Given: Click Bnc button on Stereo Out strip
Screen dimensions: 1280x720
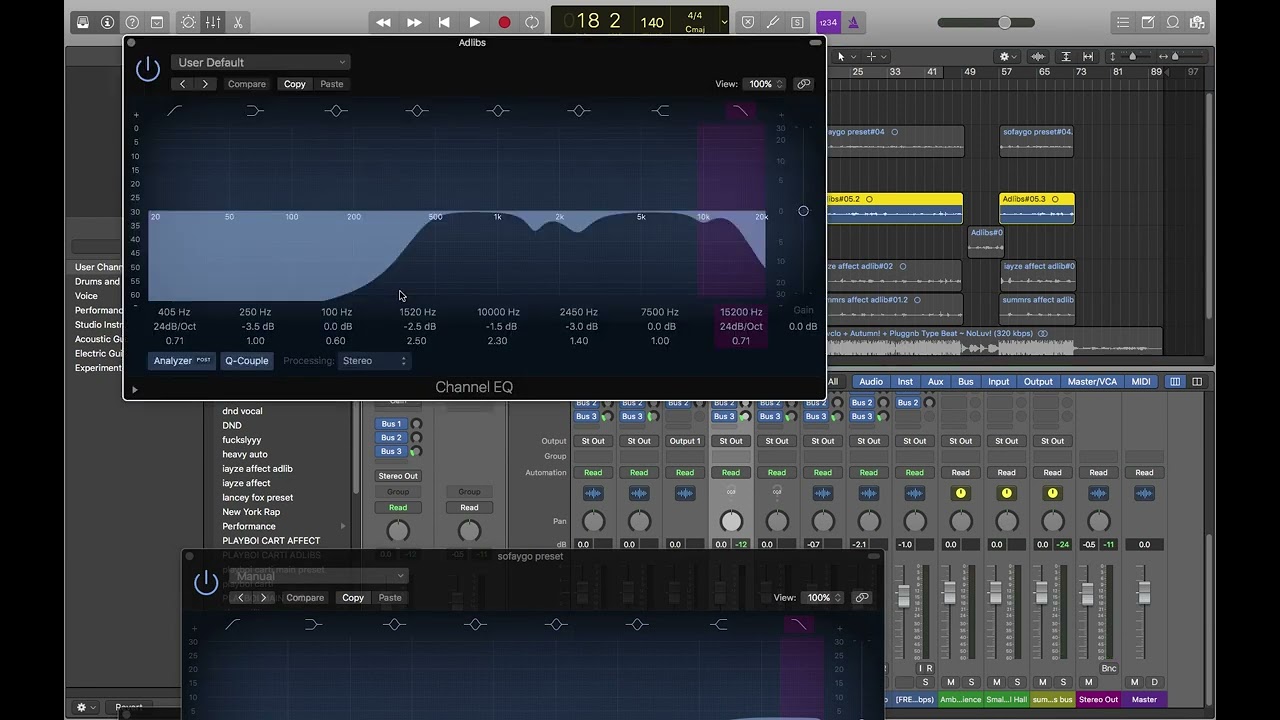Looking at the screenshot, I should pos(1109,668).
